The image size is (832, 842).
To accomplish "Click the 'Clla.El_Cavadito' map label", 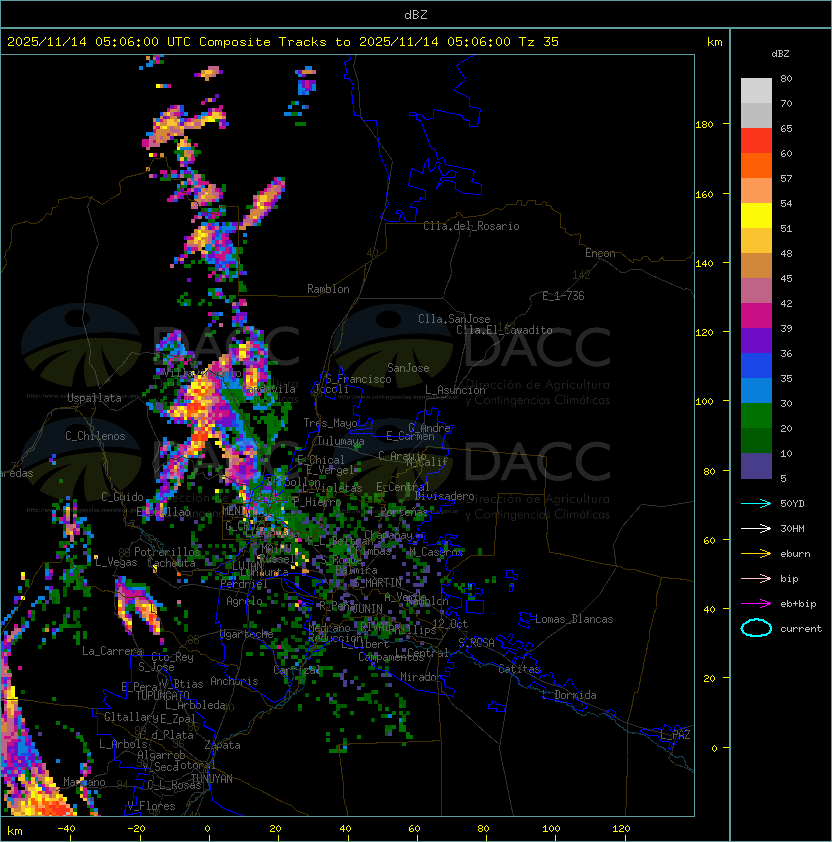I will click(504, 330).
